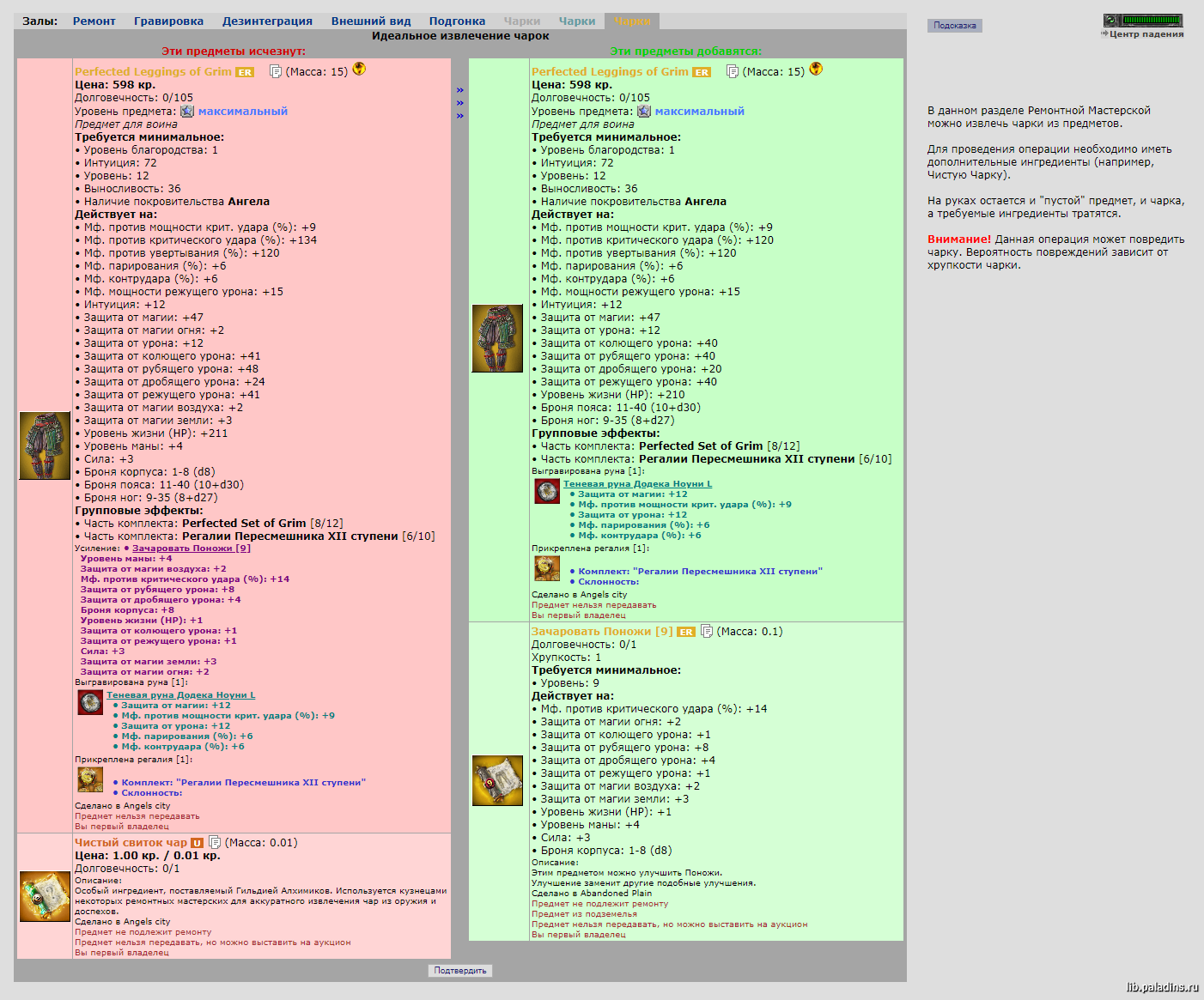The height and width of the screenshot is (1000, 1204).
Task: Click the Теневая руна icon in the pink panel
Action: tap(90, 702)
